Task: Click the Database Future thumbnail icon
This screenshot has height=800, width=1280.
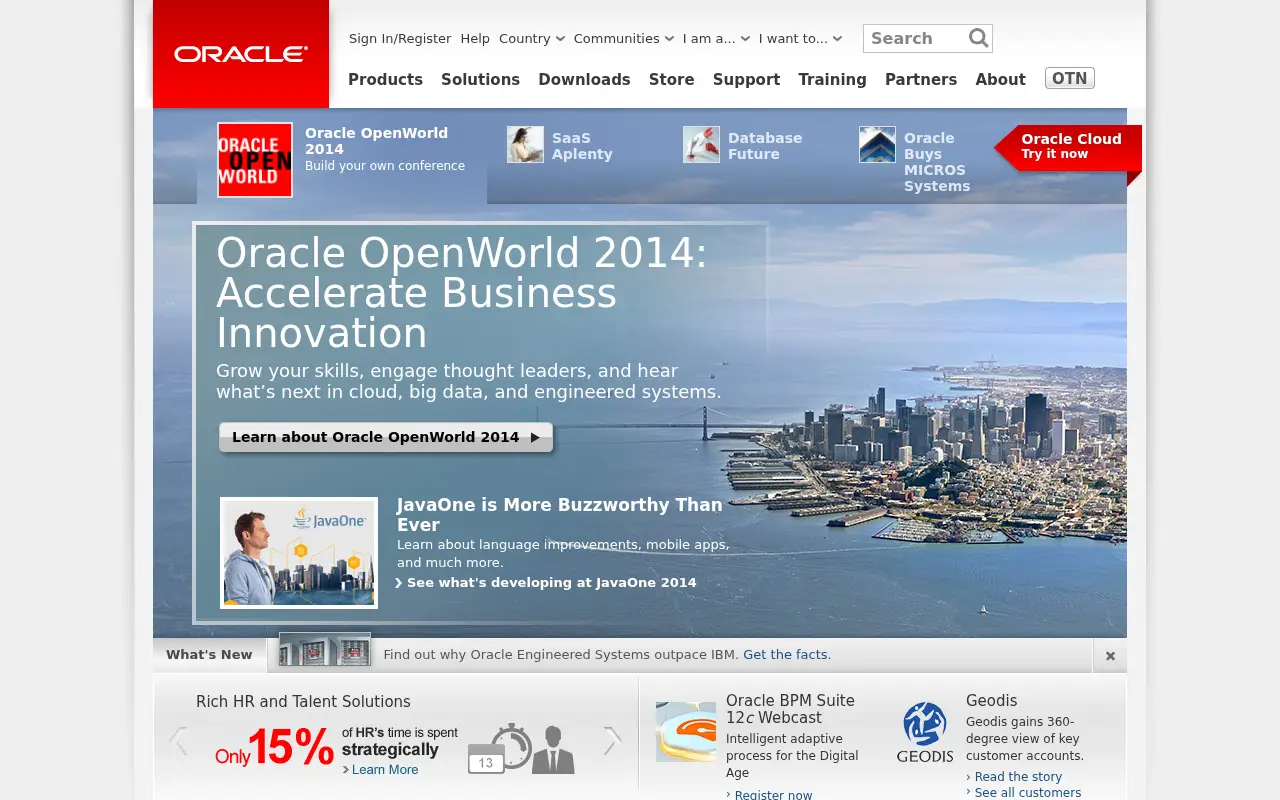Action: [x=701, y=144]
